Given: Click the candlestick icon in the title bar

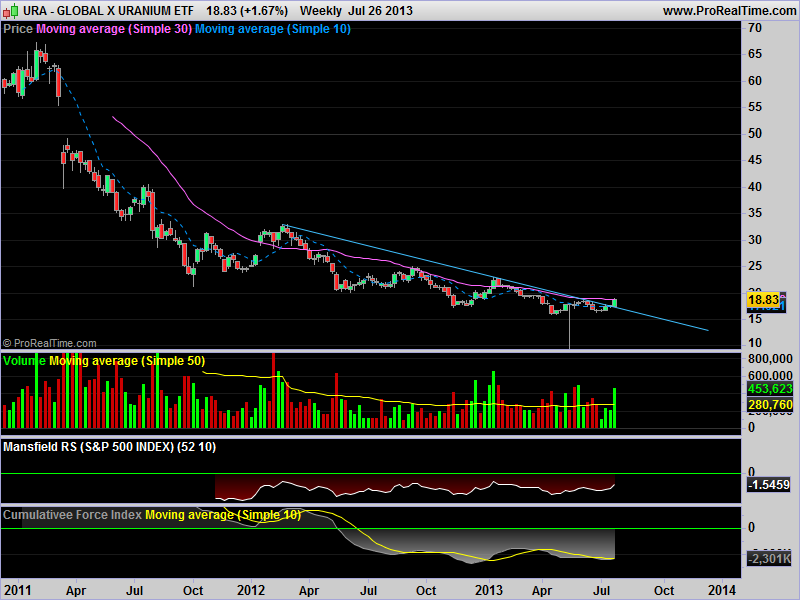Looking at the screenshot, I should [x=9, y=10].
